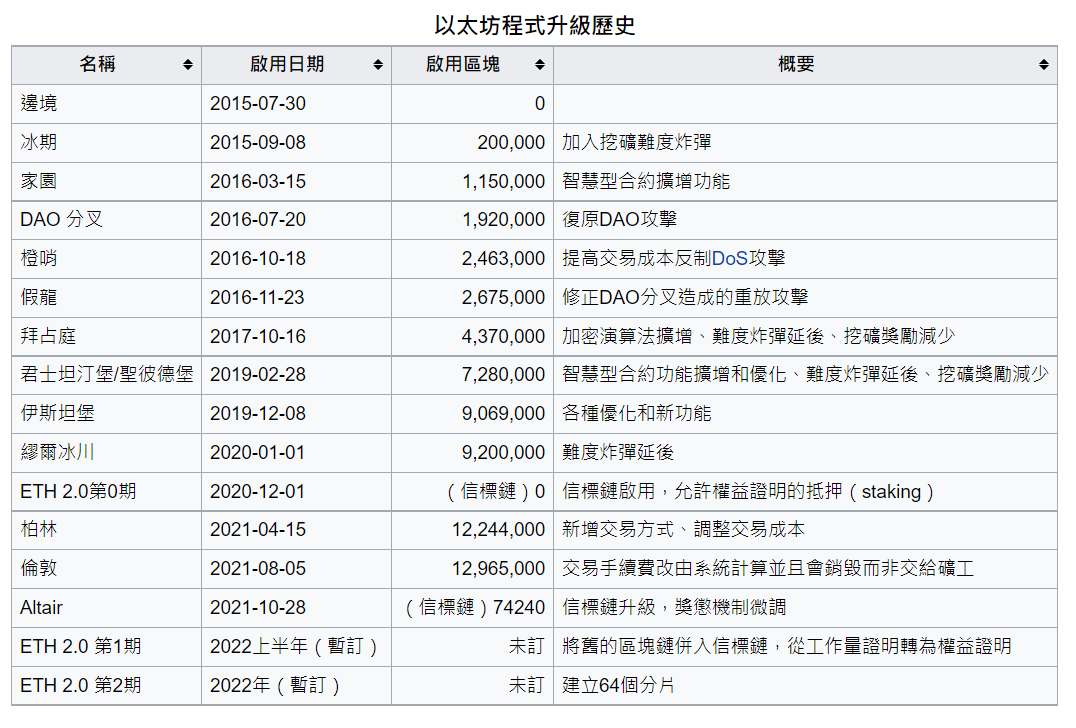1076x728 pixels.
Task: Click date 2020-12-01
Action: tap(258, 492)
